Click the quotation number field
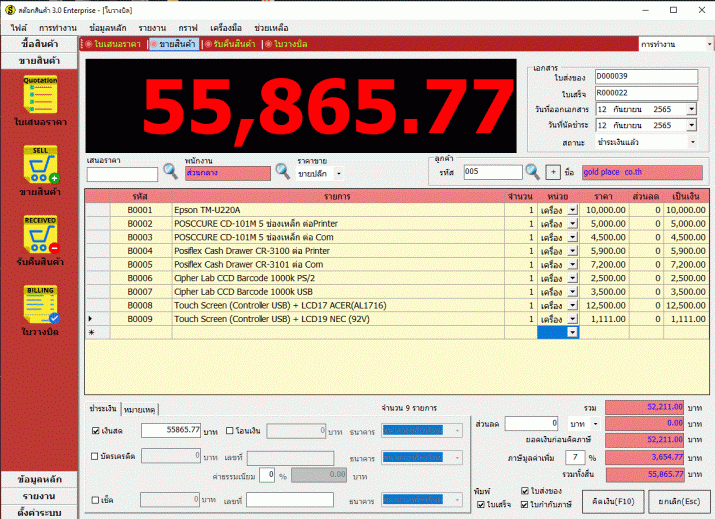The height and width of the screenshot is (519, 715). point(122,174)
